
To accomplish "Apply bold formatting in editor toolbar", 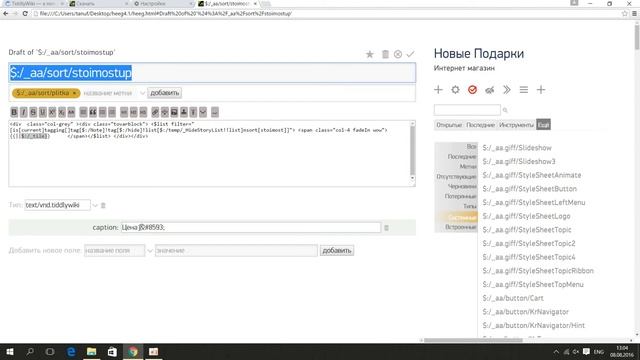I will coord(14,112).
